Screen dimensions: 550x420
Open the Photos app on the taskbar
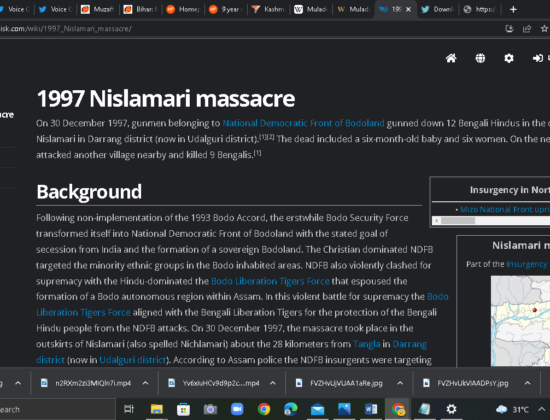click(x=344, y=409)
